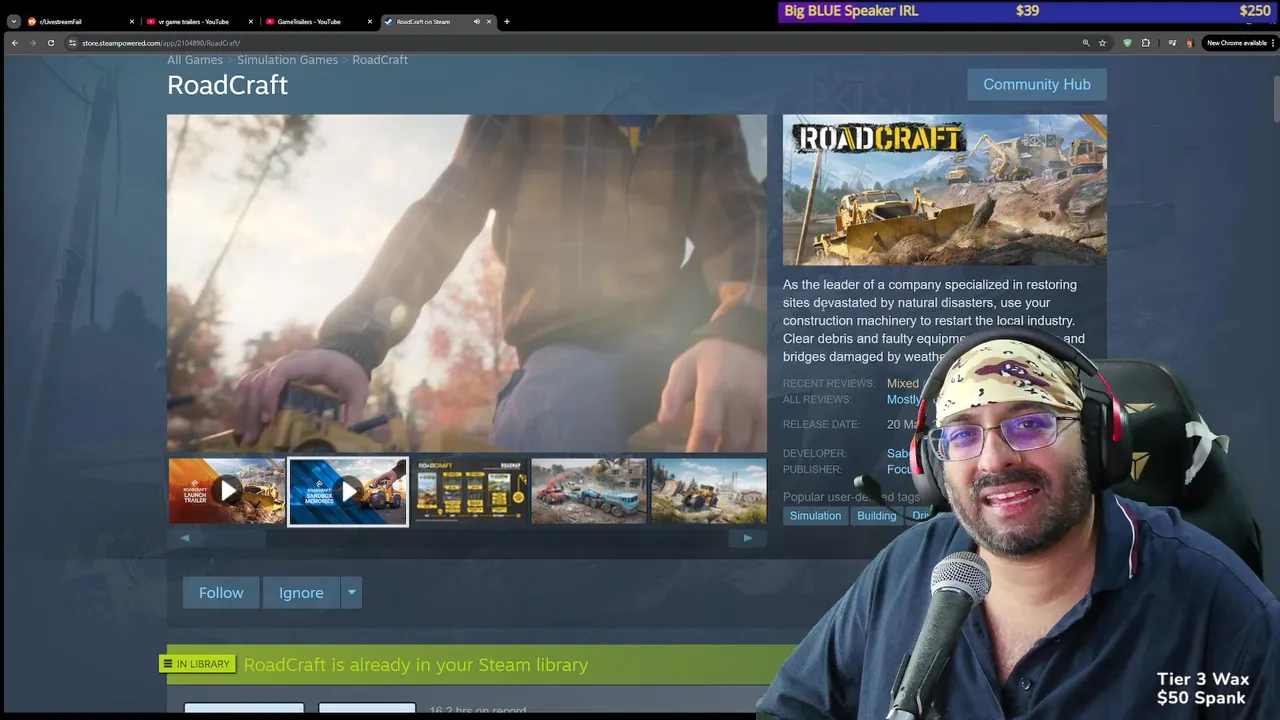Close the RoadCraft on Steam tab

pyautogui.click(x=489, y=21)
